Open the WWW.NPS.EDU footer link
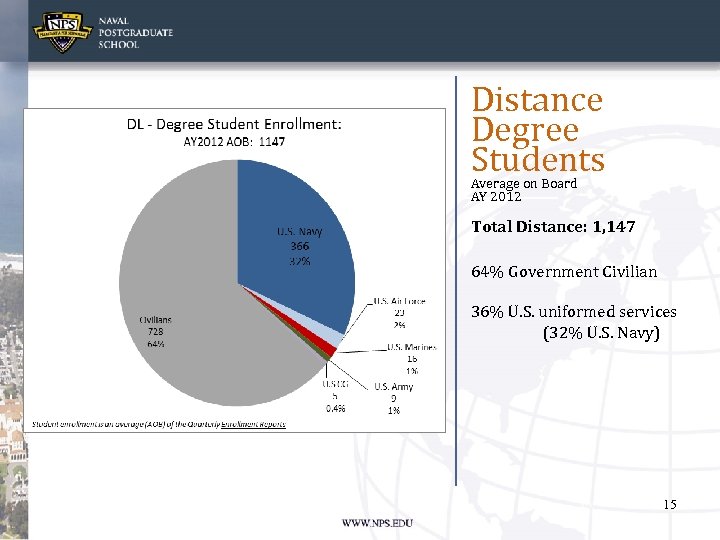Screen dimensions: 720x540 click(x=377, y=523)
